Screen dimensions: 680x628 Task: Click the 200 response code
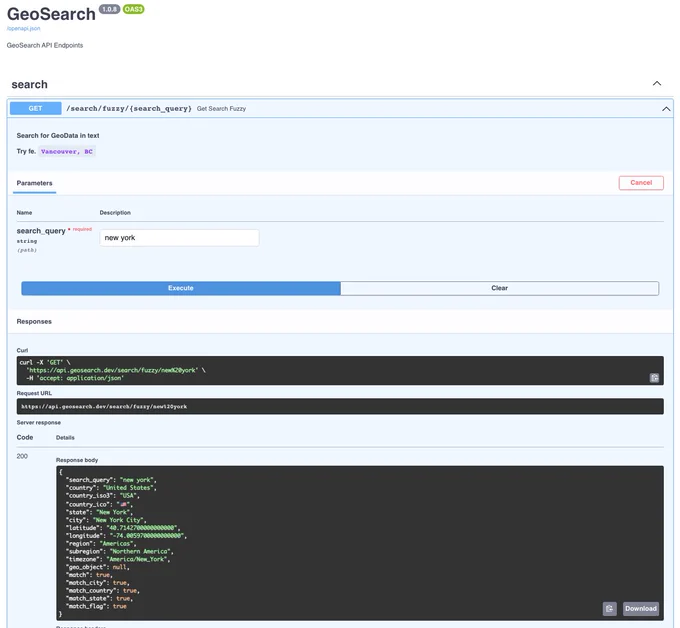(x=22, y=456)
